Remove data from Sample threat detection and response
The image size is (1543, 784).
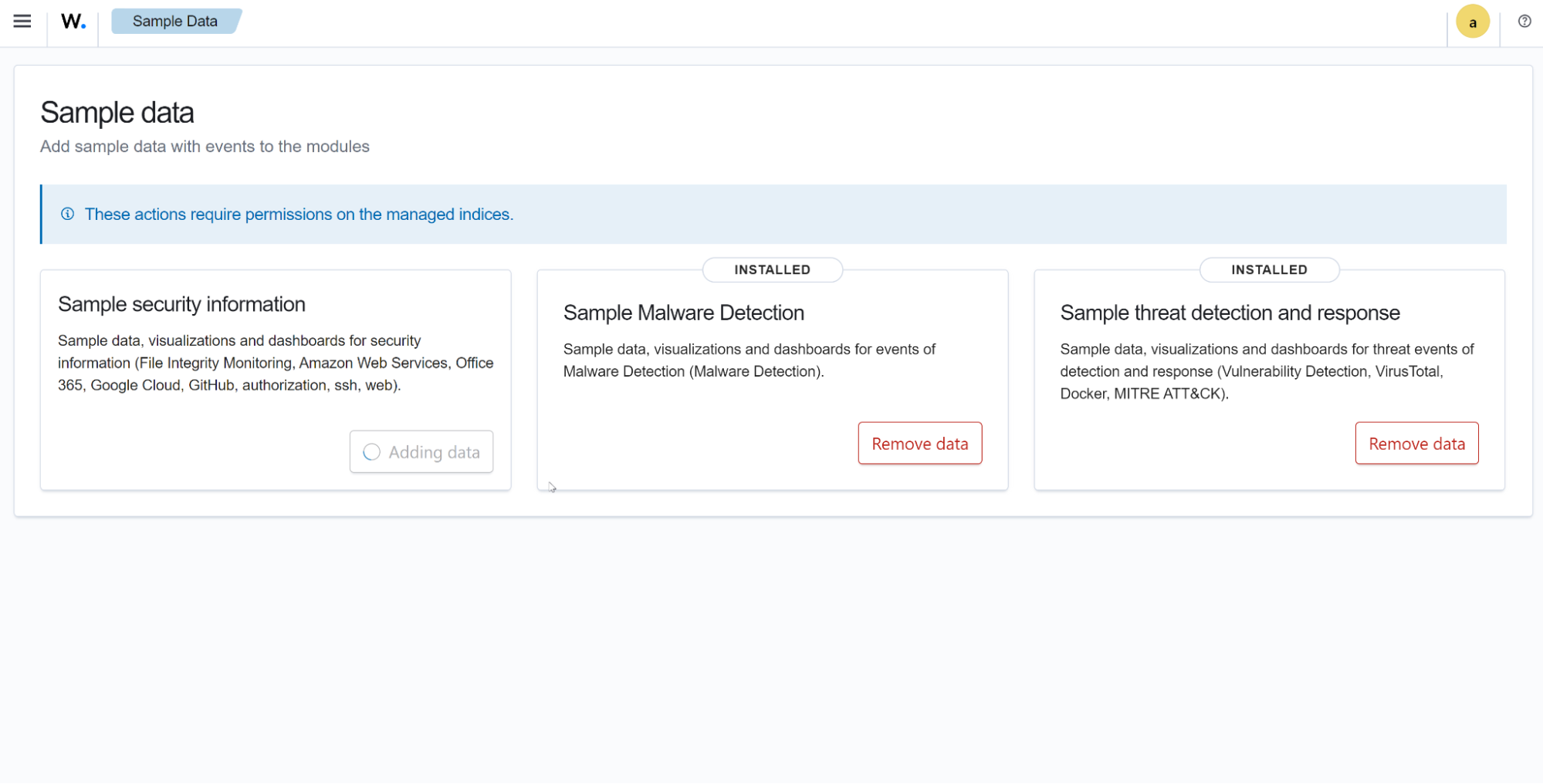tap(1416, 443)
